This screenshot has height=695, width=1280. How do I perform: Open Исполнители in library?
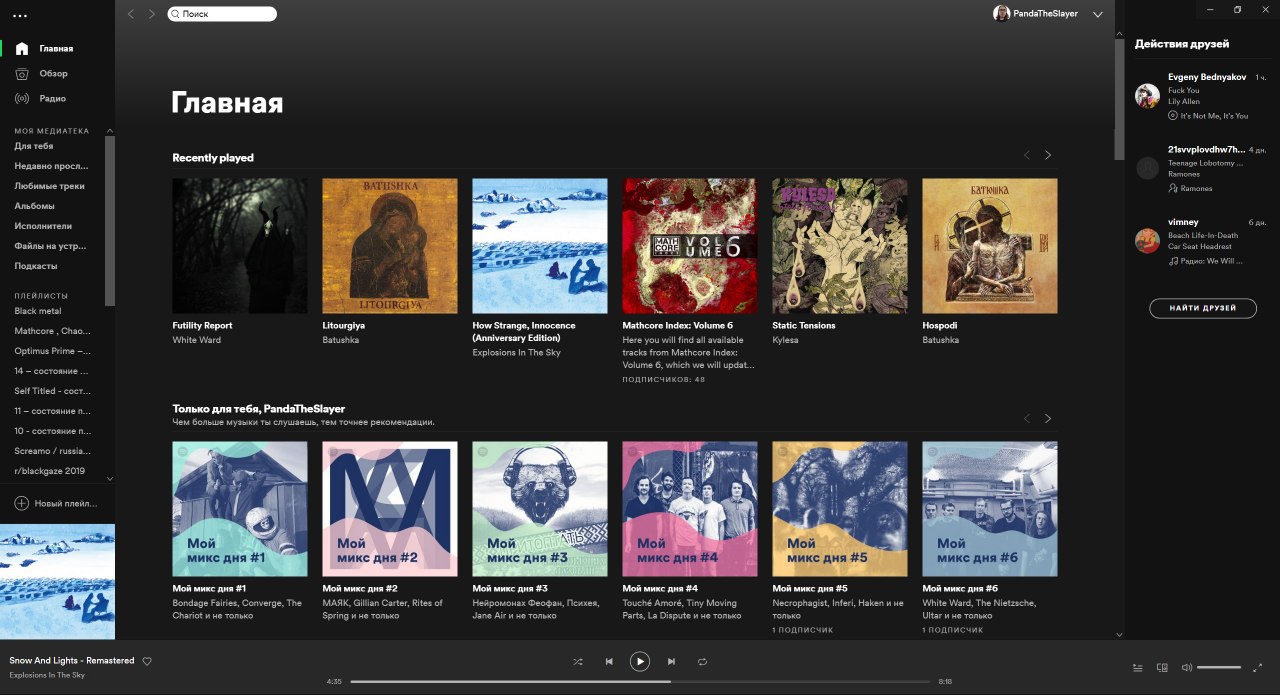43,226
